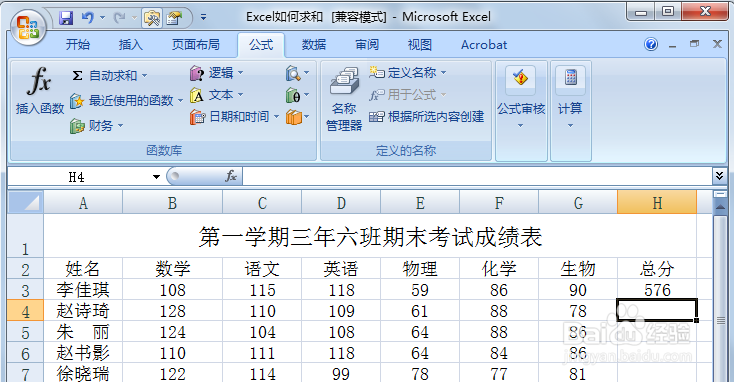Viewport: 734px width, 382px height.
Task: Click 定义名称 define name button
Action: (403, 73)
